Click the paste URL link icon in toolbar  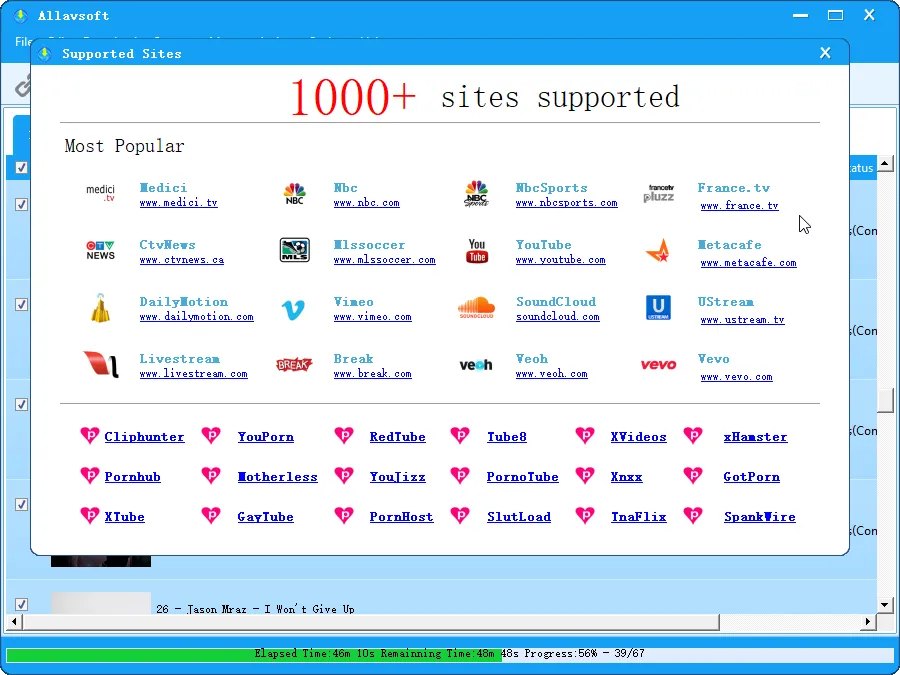(x=23, y=86)
